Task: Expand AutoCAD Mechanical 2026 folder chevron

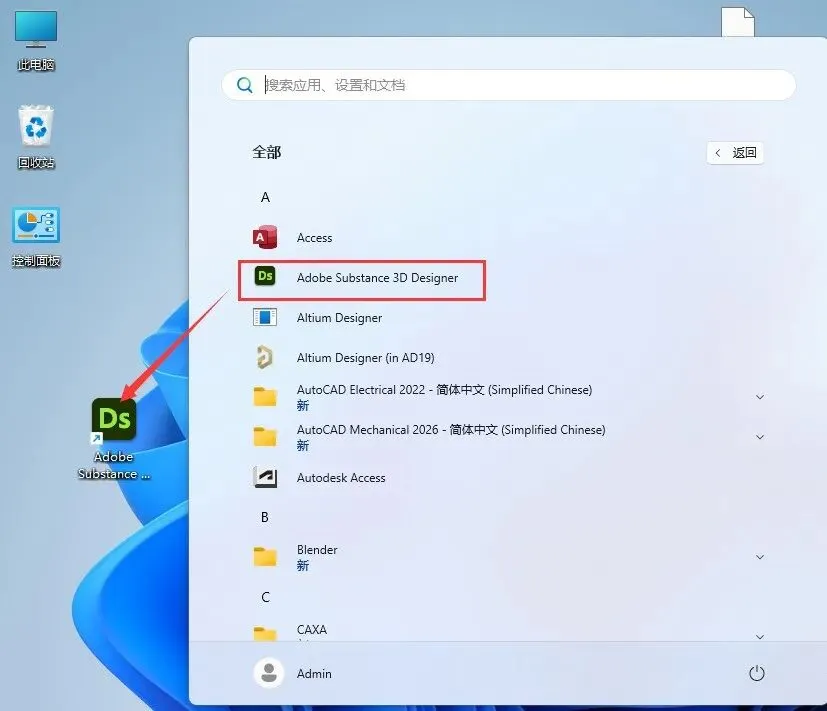Action: pyautogui.click(x=760, y=437)
